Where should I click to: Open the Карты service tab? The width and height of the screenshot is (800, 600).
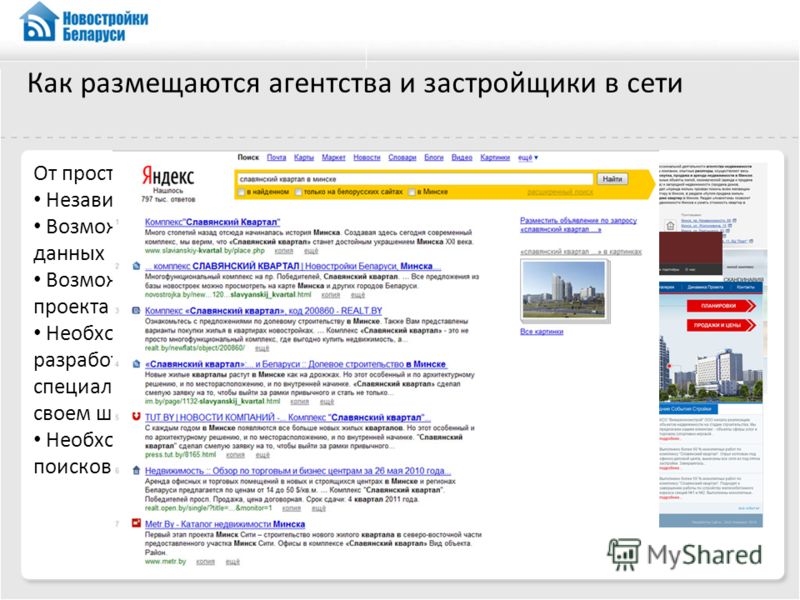click(x=304, y=158)
